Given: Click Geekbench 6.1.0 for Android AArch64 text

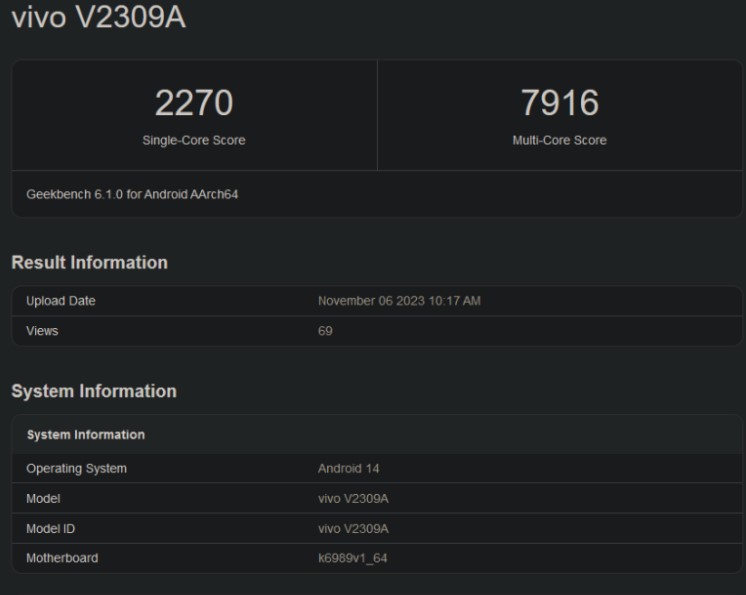Looking at the screenshot, I should [x=132, y=194].
